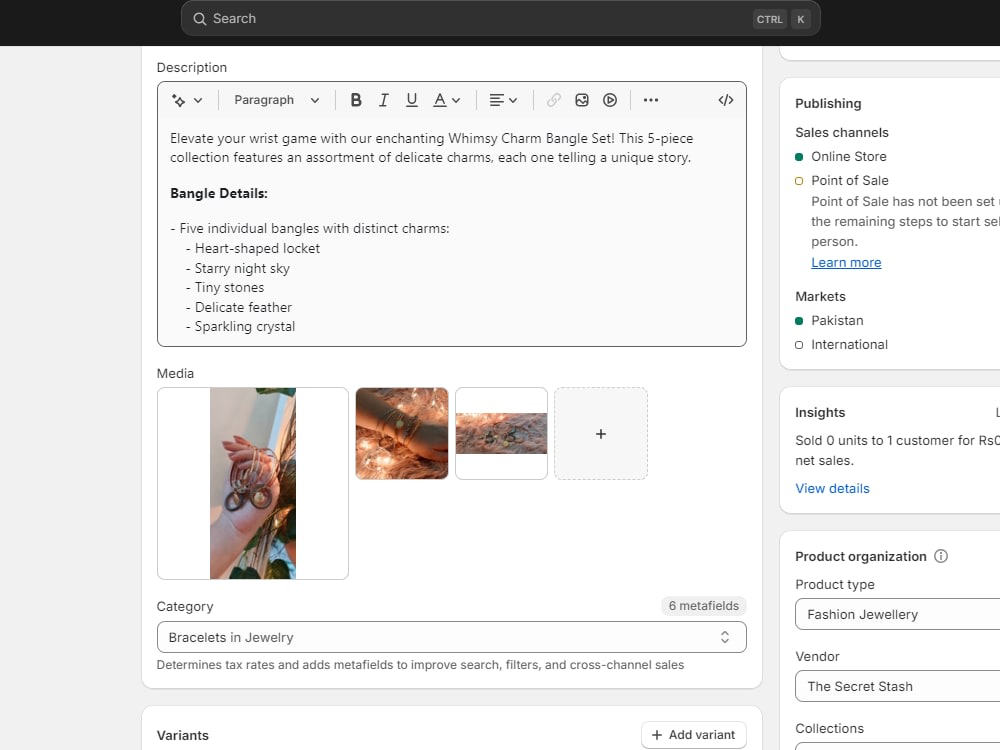Image resolution: width=1000 pixels, height=750 pixels.
Task: Open the Paragraph style dropdown
Action: click(x=276, y=100)
